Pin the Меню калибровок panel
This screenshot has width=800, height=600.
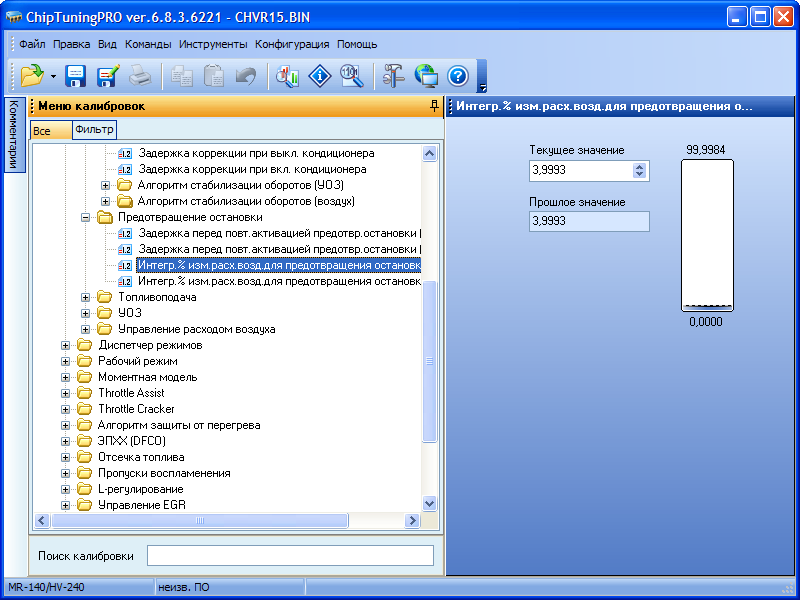[x=434, y=105]
